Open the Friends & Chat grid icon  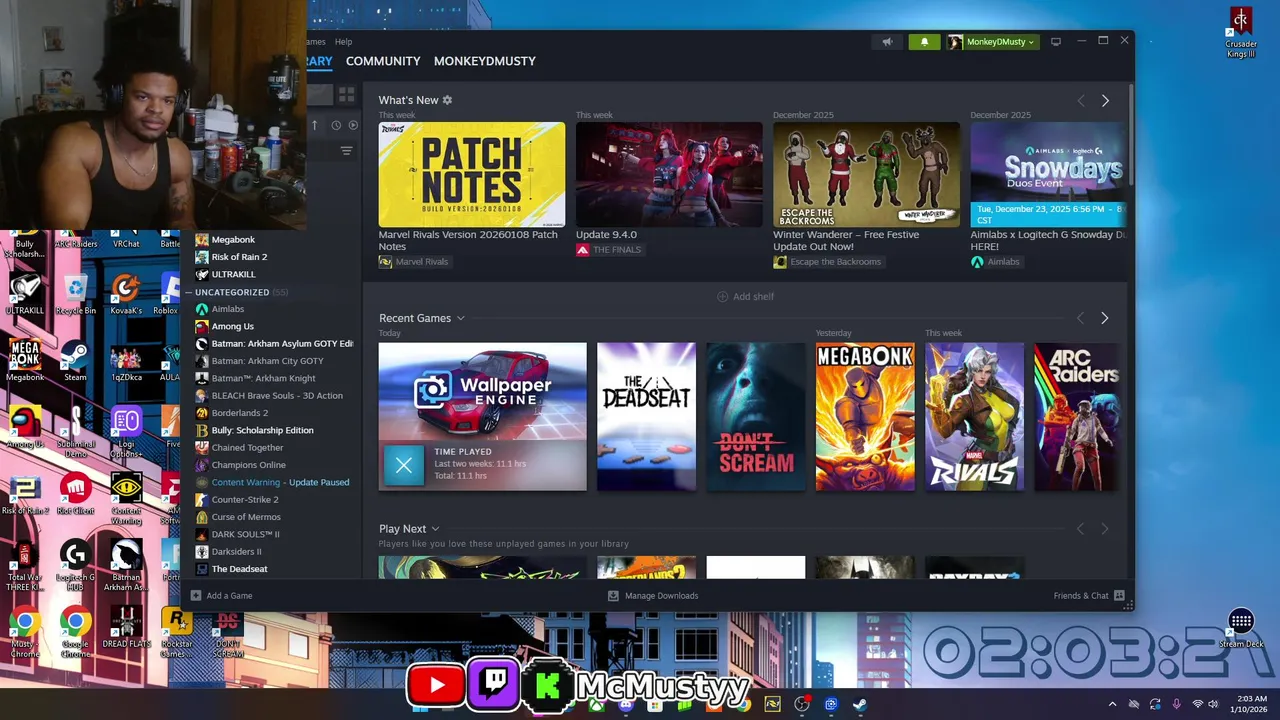(1119, 596)
